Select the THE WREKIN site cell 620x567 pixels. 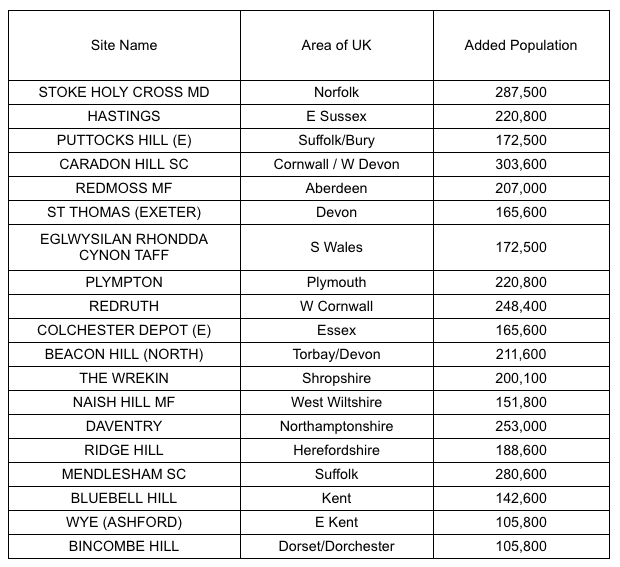[x=124, y=378]
